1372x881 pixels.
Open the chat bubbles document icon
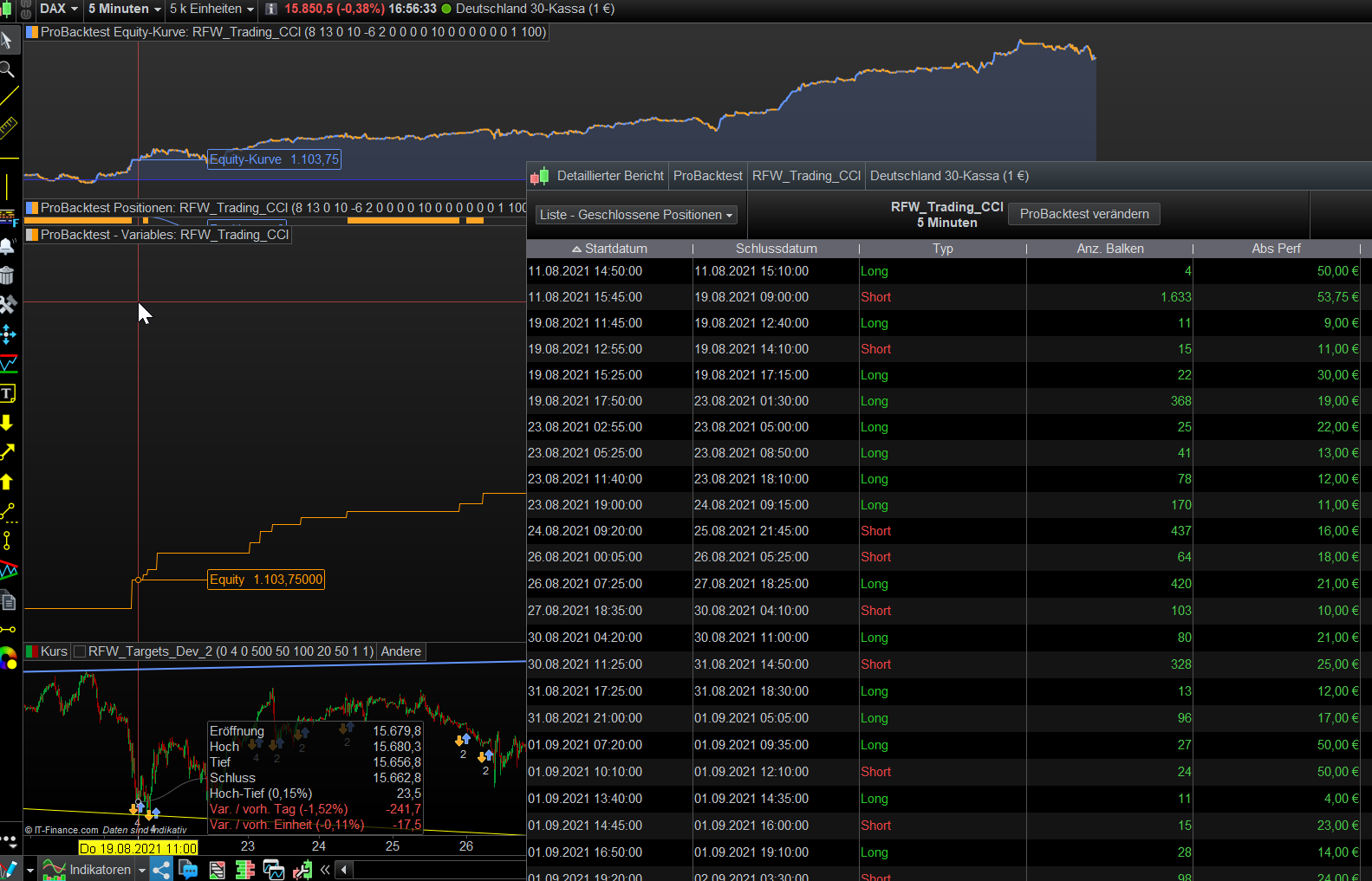[x=188, y=870]
